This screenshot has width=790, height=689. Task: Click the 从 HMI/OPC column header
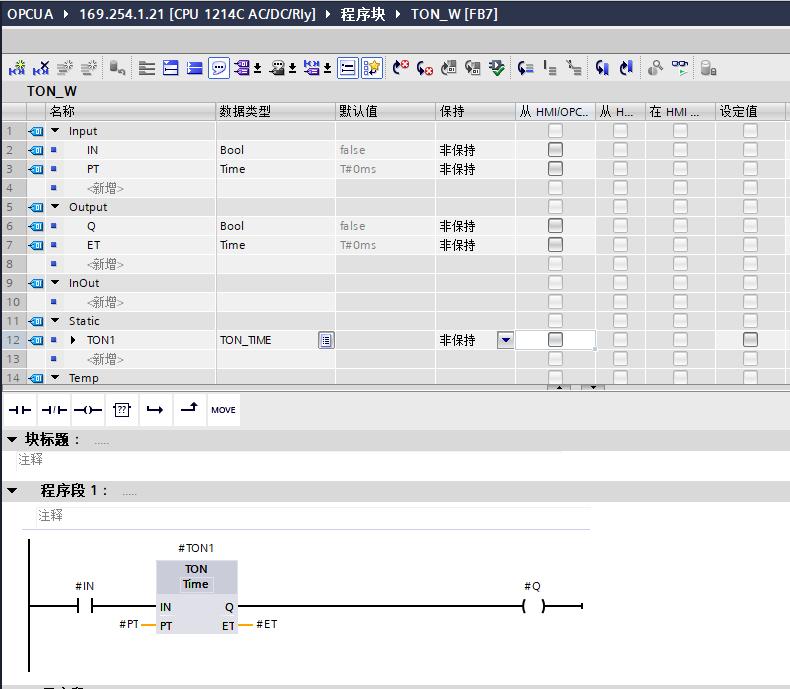pos(555,111)
